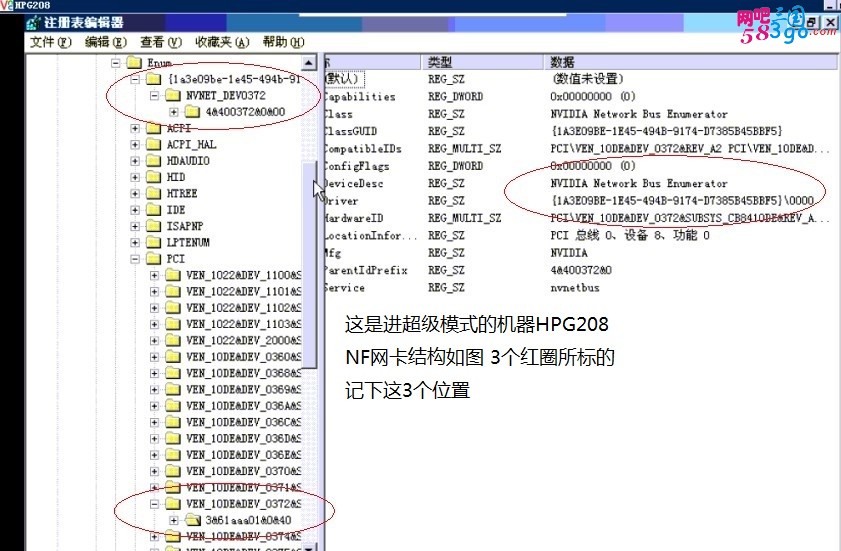Expand the HID key
The width and height of the screenshot is (841, 551).
(x=135, y=177)
